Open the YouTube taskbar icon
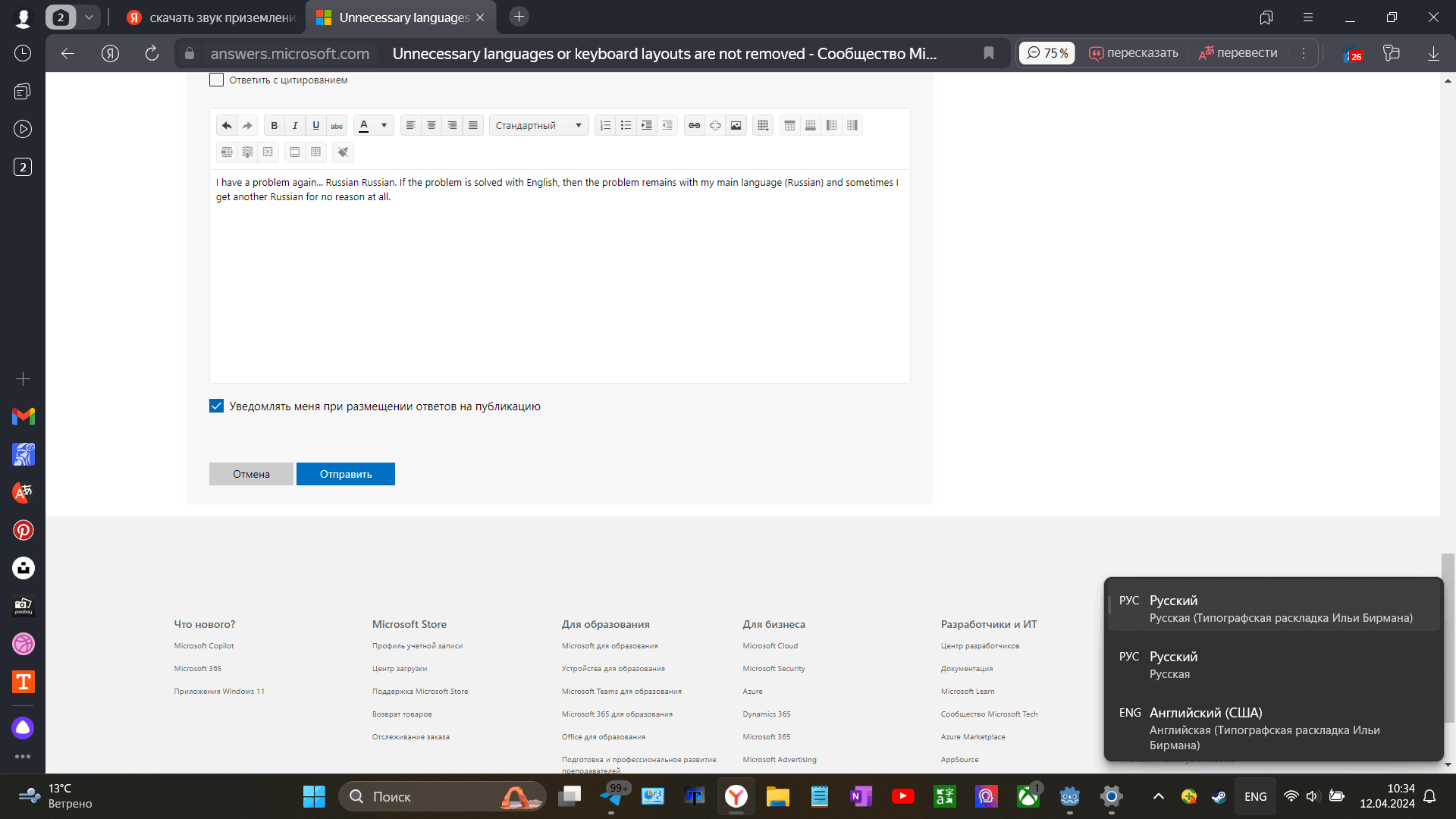The height and width of the screenshot is (819, 1456). point(902,796)
